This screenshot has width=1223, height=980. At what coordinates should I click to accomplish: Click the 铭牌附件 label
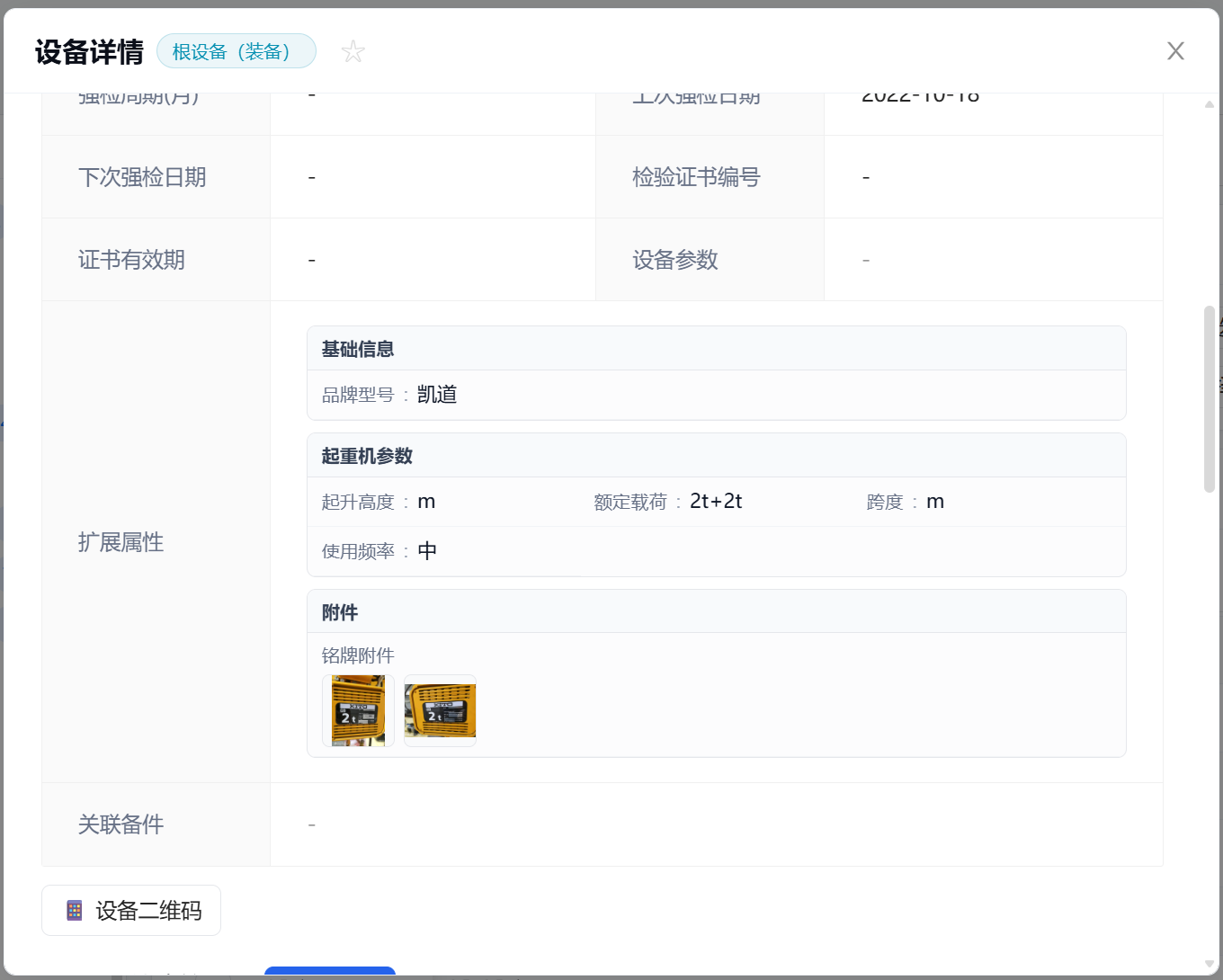coord(358,655)
